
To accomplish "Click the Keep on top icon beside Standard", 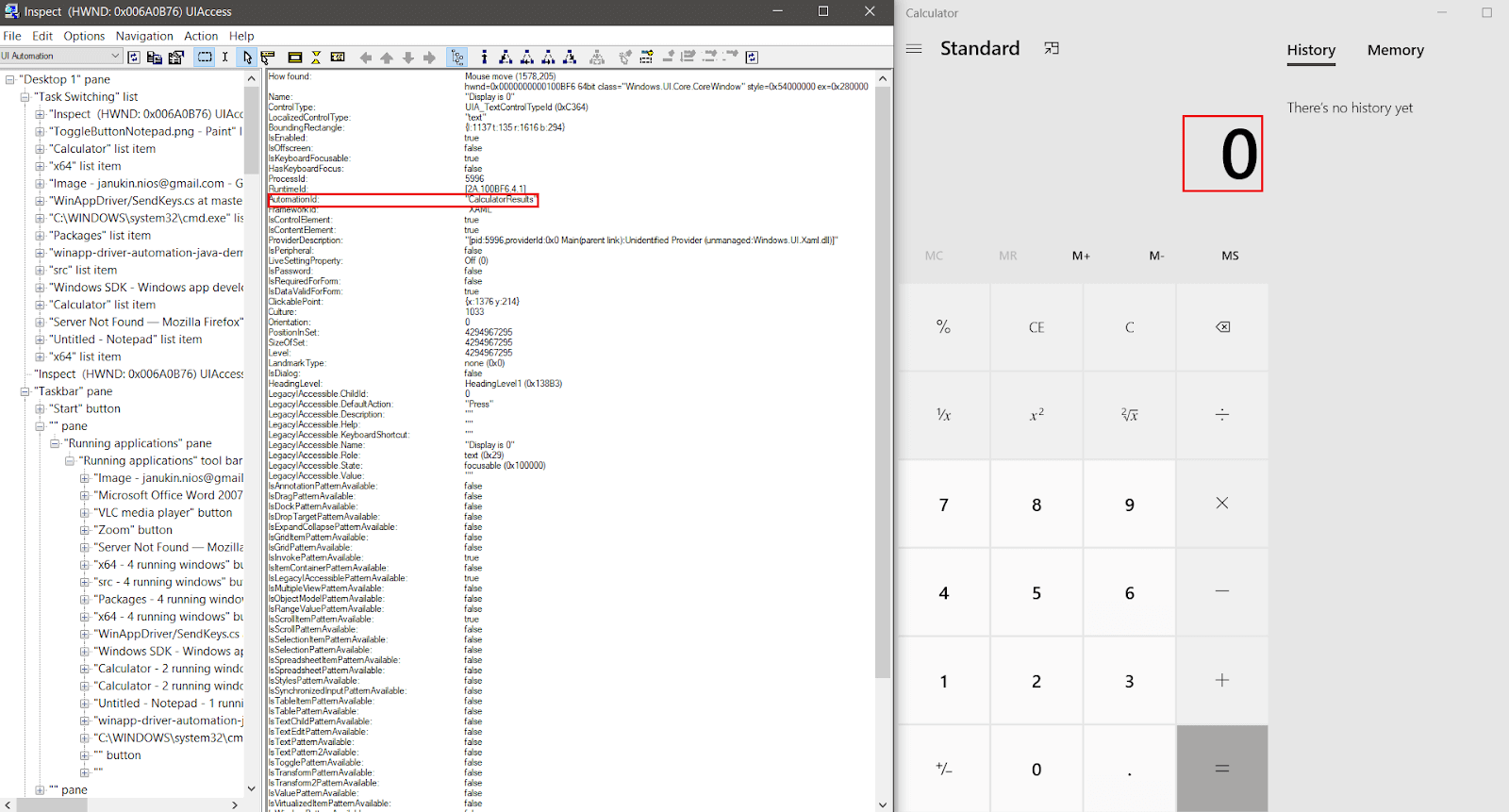I will coord(1052,49).
